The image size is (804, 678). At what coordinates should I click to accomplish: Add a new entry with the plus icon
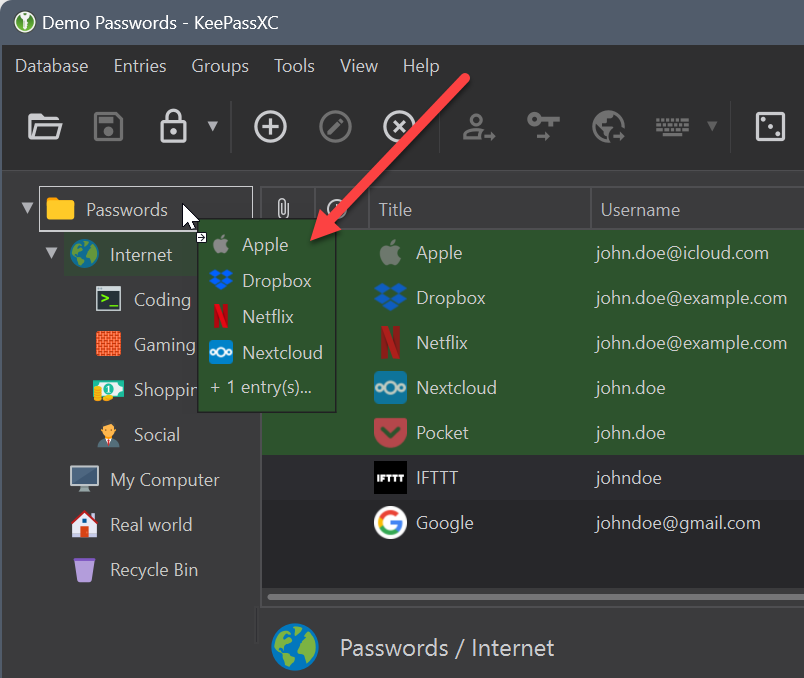coord(270,127)
